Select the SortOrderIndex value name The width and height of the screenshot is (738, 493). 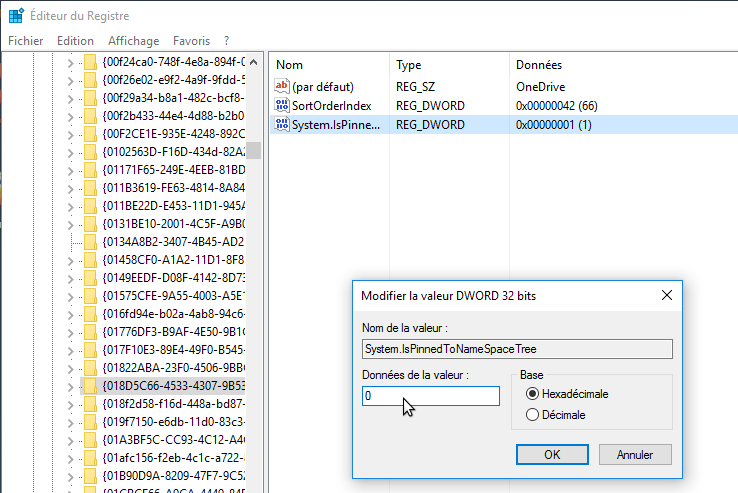click(331, 105)
